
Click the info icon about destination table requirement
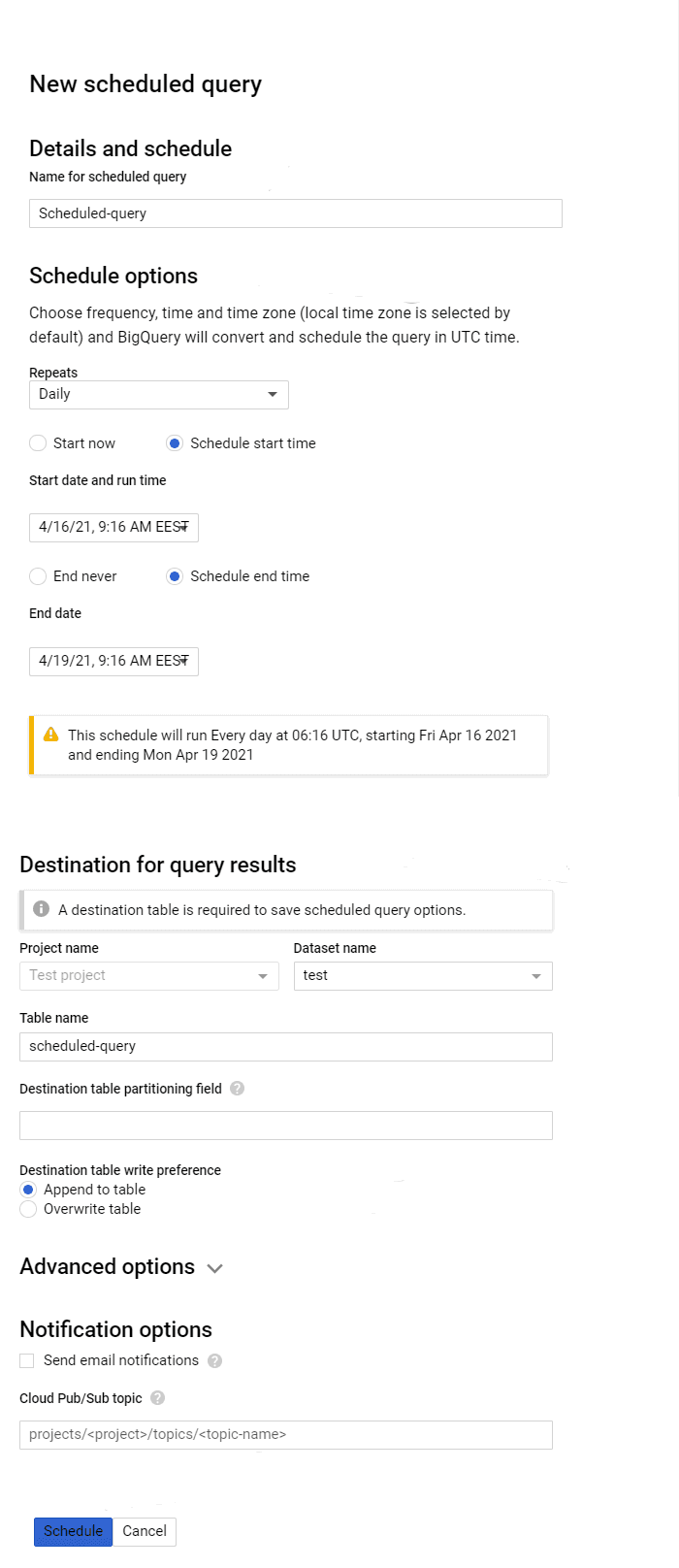click(41, 909)
